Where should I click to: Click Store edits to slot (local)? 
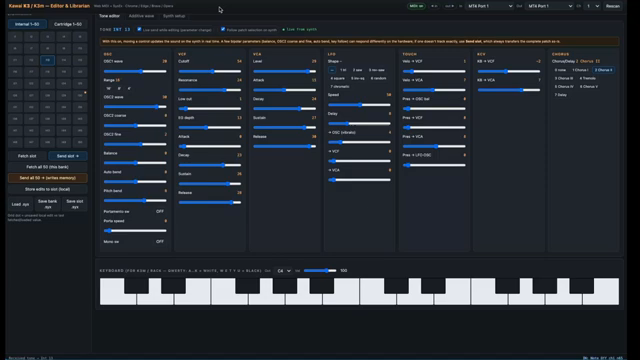click(47, 189)
